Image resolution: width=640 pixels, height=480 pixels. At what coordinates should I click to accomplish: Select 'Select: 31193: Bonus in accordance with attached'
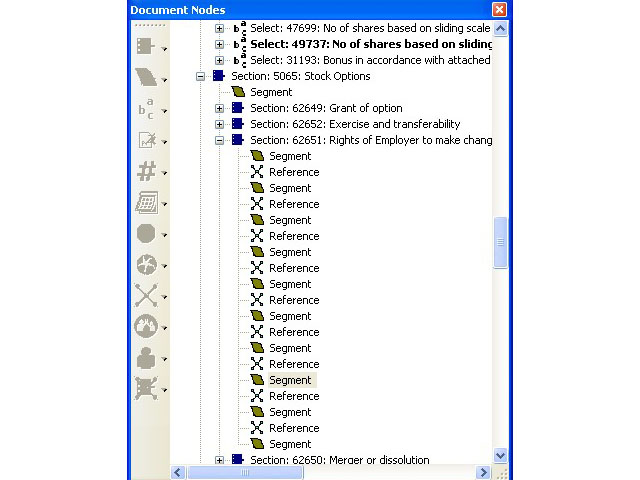tap(370, 60)
